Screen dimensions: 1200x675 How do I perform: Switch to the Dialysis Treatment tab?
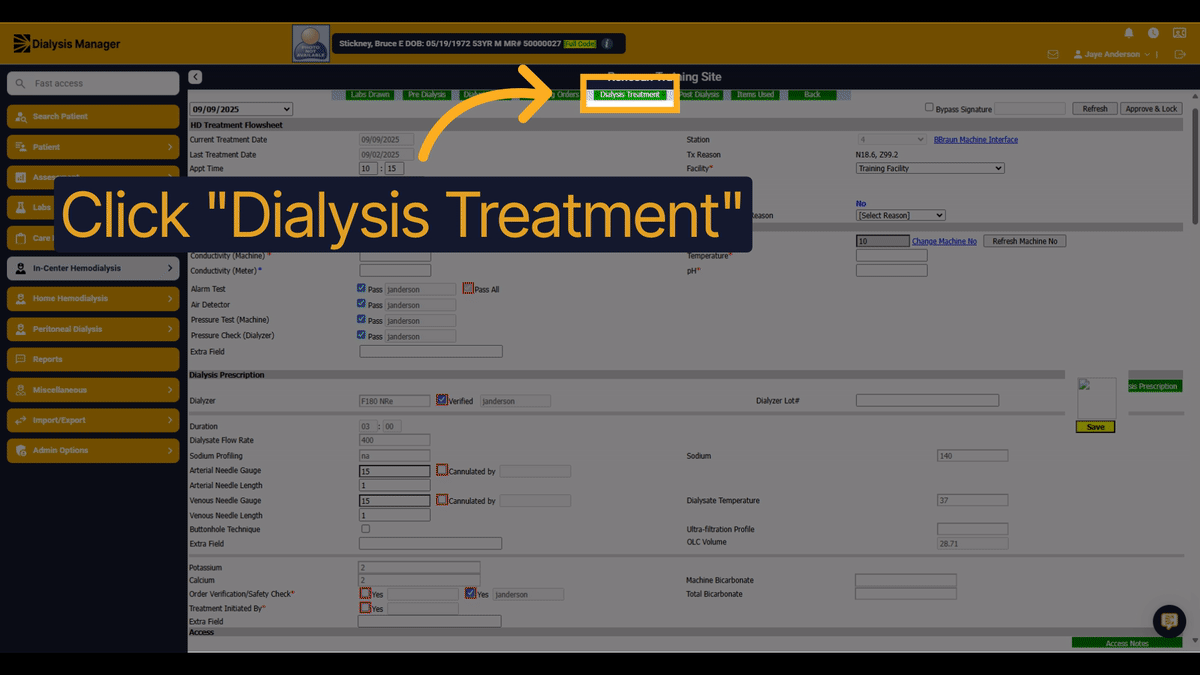(630, 95)
